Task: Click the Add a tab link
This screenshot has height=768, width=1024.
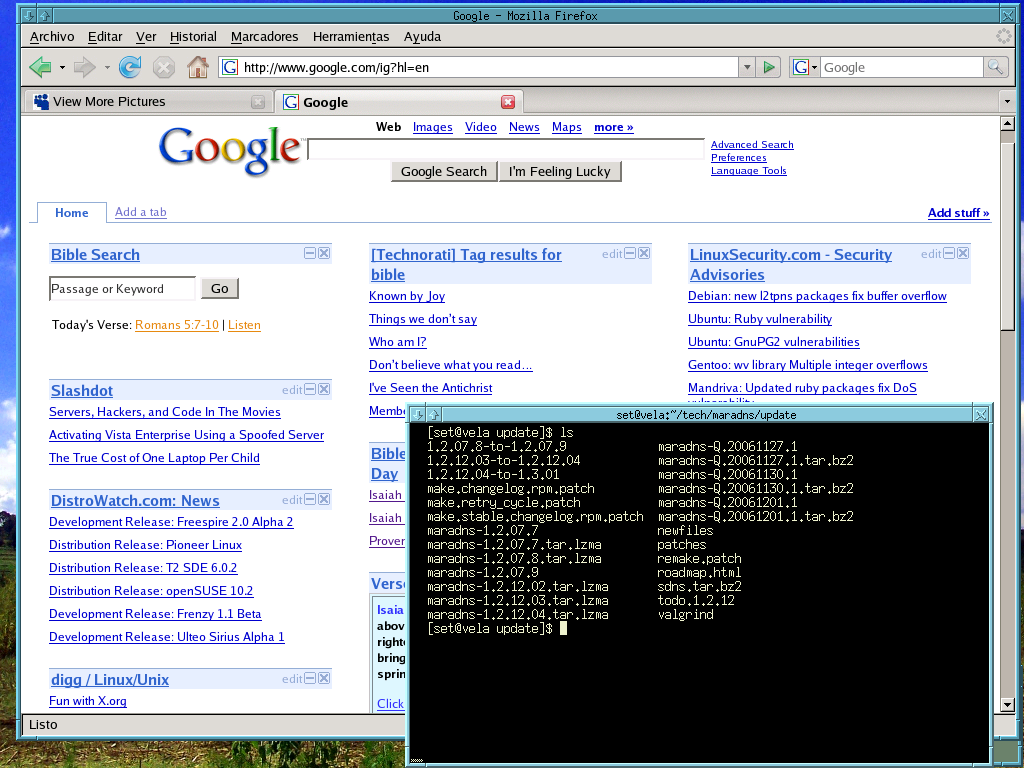Action: point(140,212)
